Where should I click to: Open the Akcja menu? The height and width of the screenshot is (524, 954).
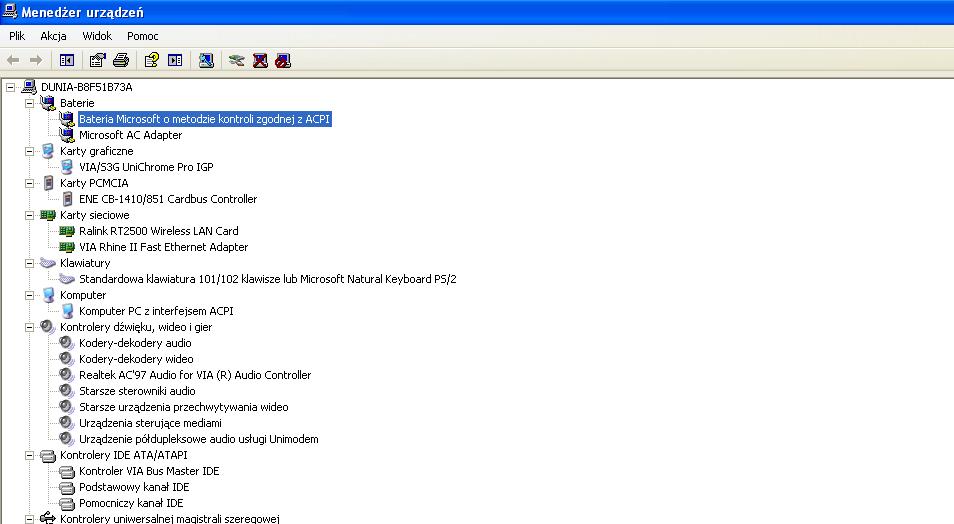point(54,36)
